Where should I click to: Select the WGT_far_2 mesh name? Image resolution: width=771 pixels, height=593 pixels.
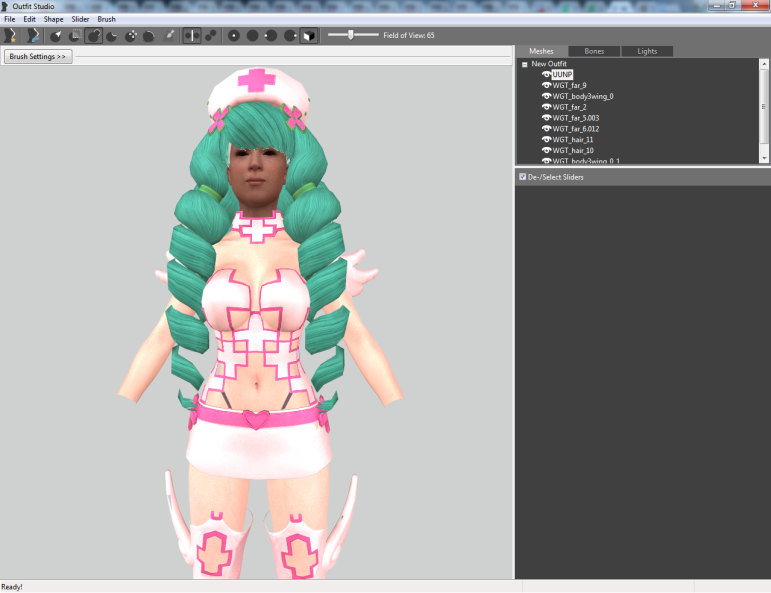click(x=569, y=107)
